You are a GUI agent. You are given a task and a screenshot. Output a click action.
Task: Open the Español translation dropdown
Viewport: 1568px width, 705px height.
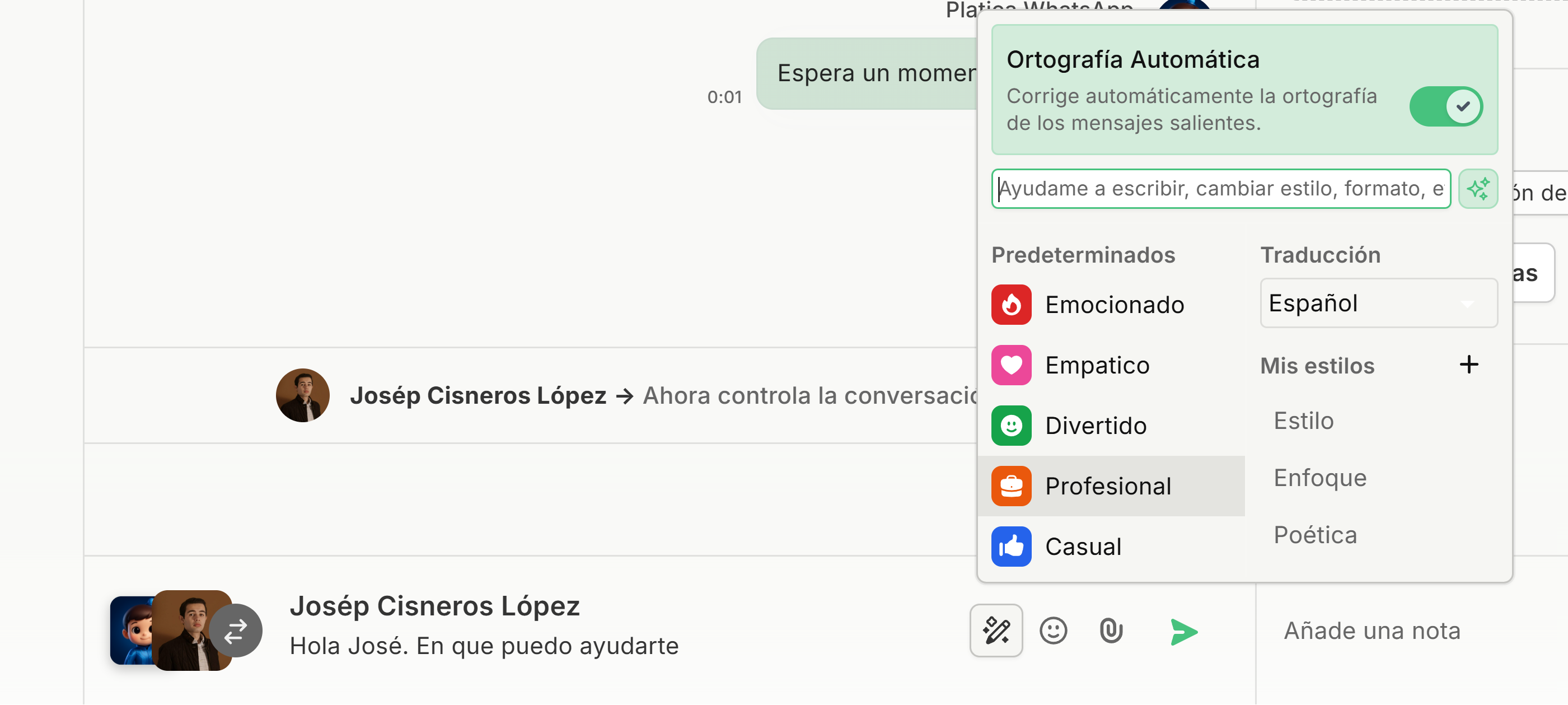(1378, 302)
